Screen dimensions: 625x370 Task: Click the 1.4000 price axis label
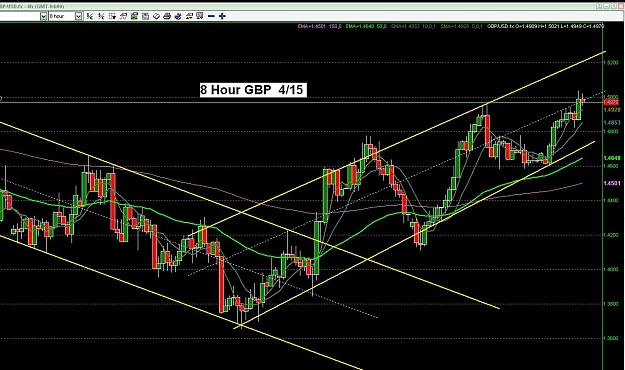(611, 269)
